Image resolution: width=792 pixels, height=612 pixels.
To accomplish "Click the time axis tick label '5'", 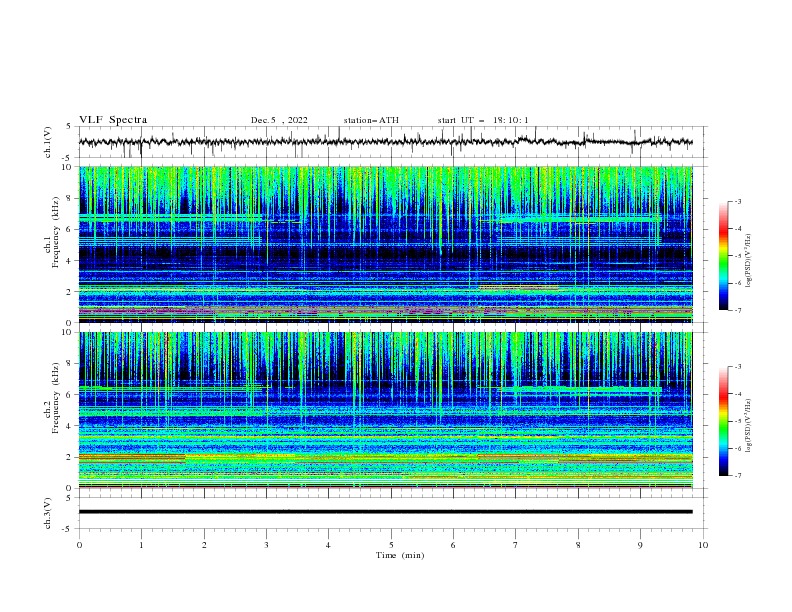I will [x=391, y=545].
